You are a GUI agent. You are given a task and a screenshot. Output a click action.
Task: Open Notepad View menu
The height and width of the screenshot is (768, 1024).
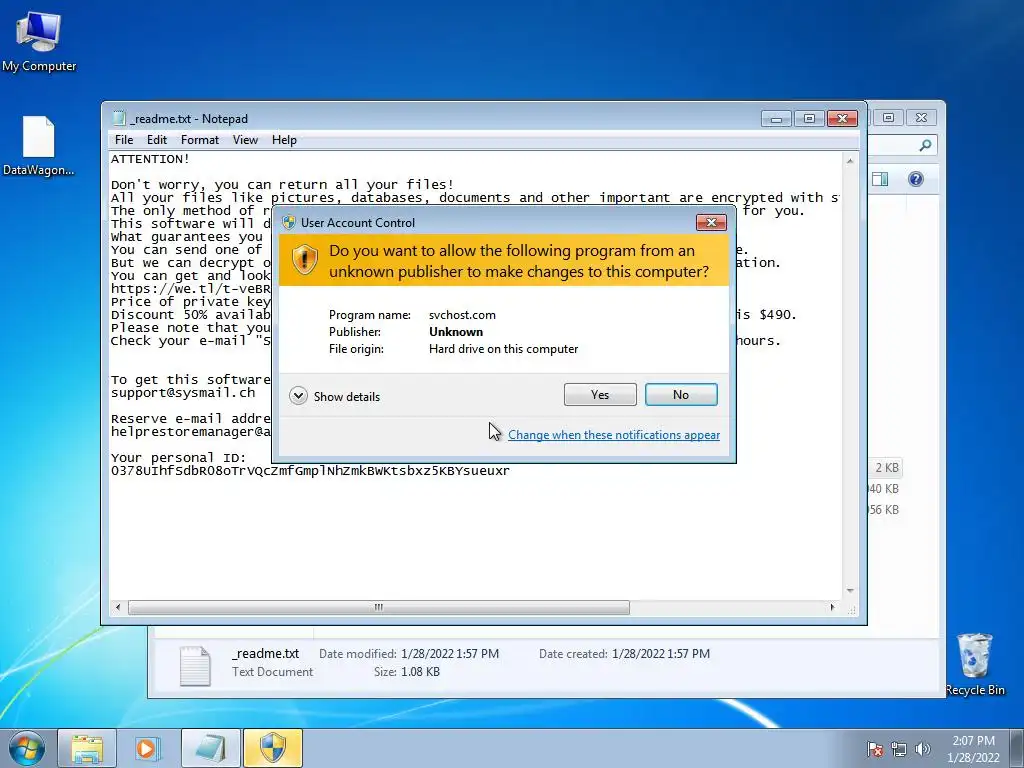pyautogui.click(x=245, y=140)
